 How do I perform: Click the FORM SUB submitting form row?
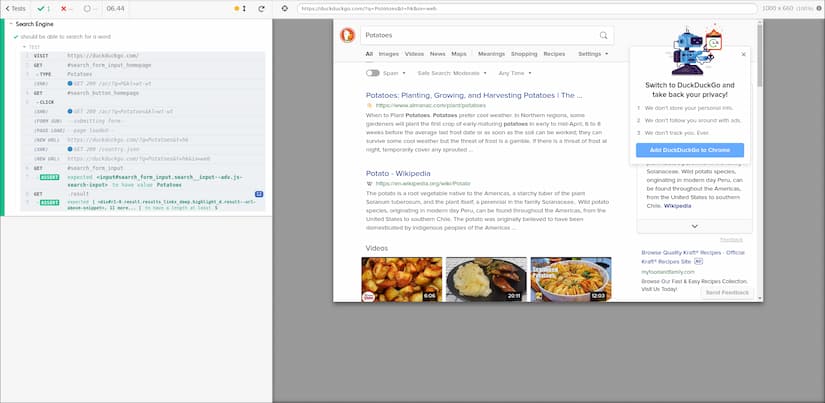(x=143, y=121)
